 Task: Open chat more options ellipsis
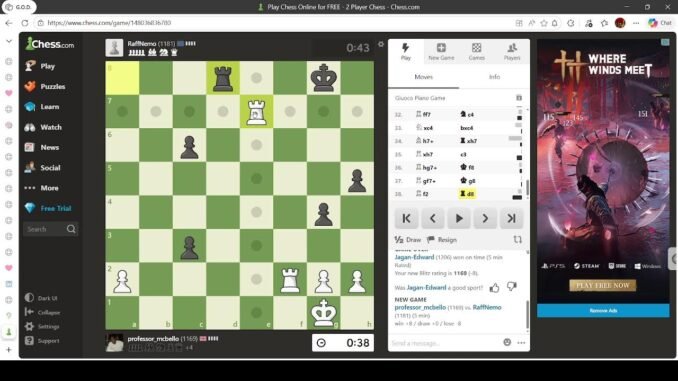[521, 343]
